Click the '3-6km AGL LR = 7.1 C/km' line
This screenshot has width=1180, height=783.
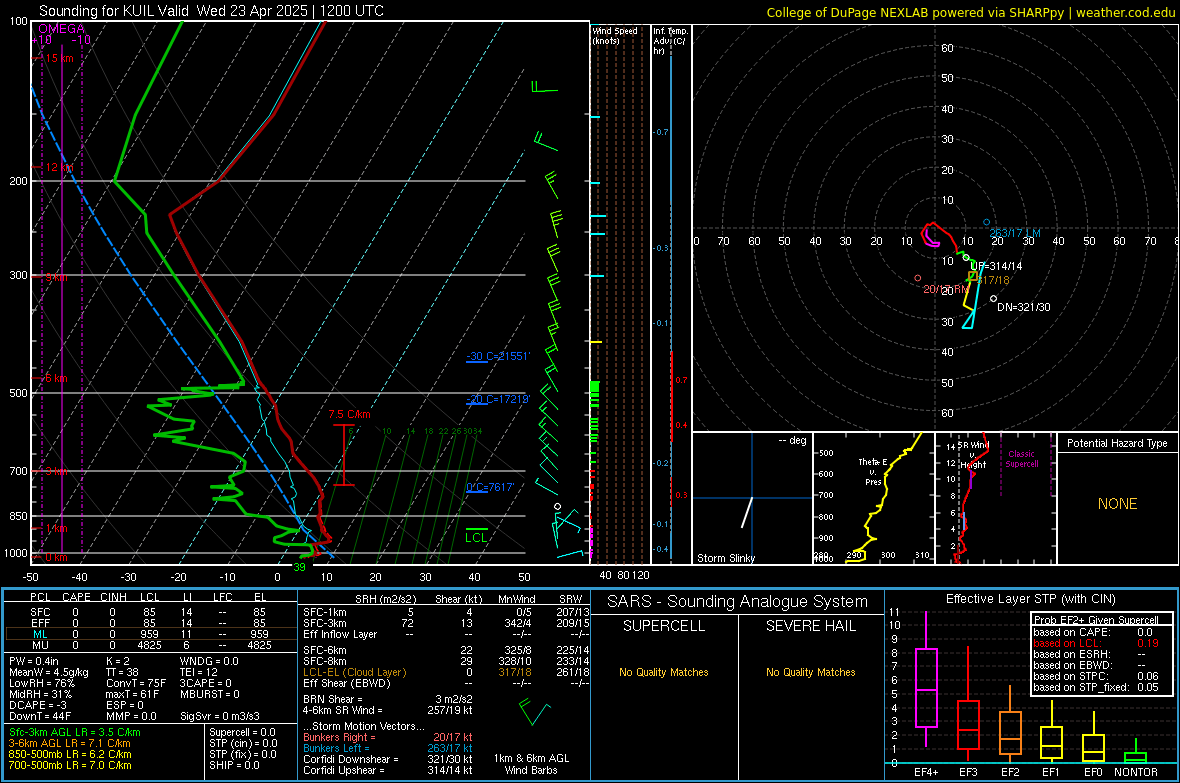pyautogui.click(x=69, y=743)
